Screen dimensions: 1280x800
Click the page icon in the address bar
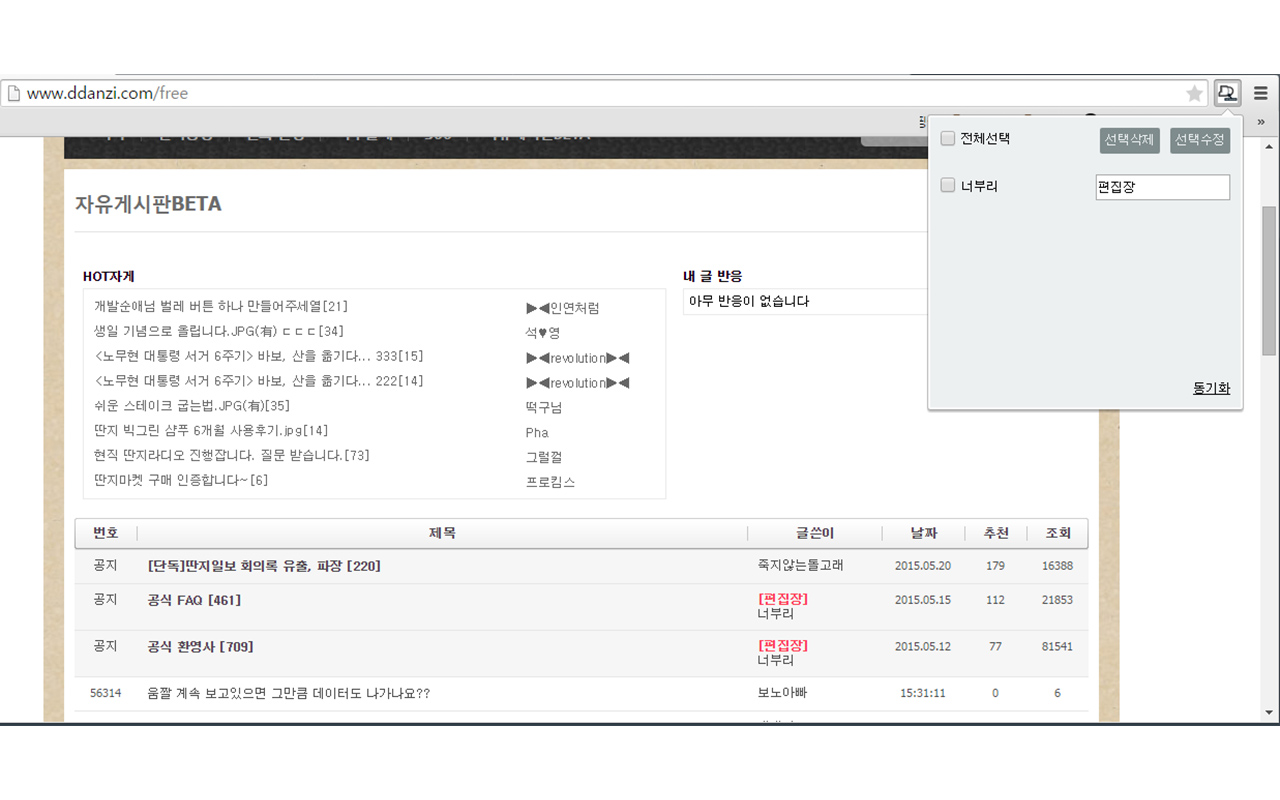tap(14, 91)
